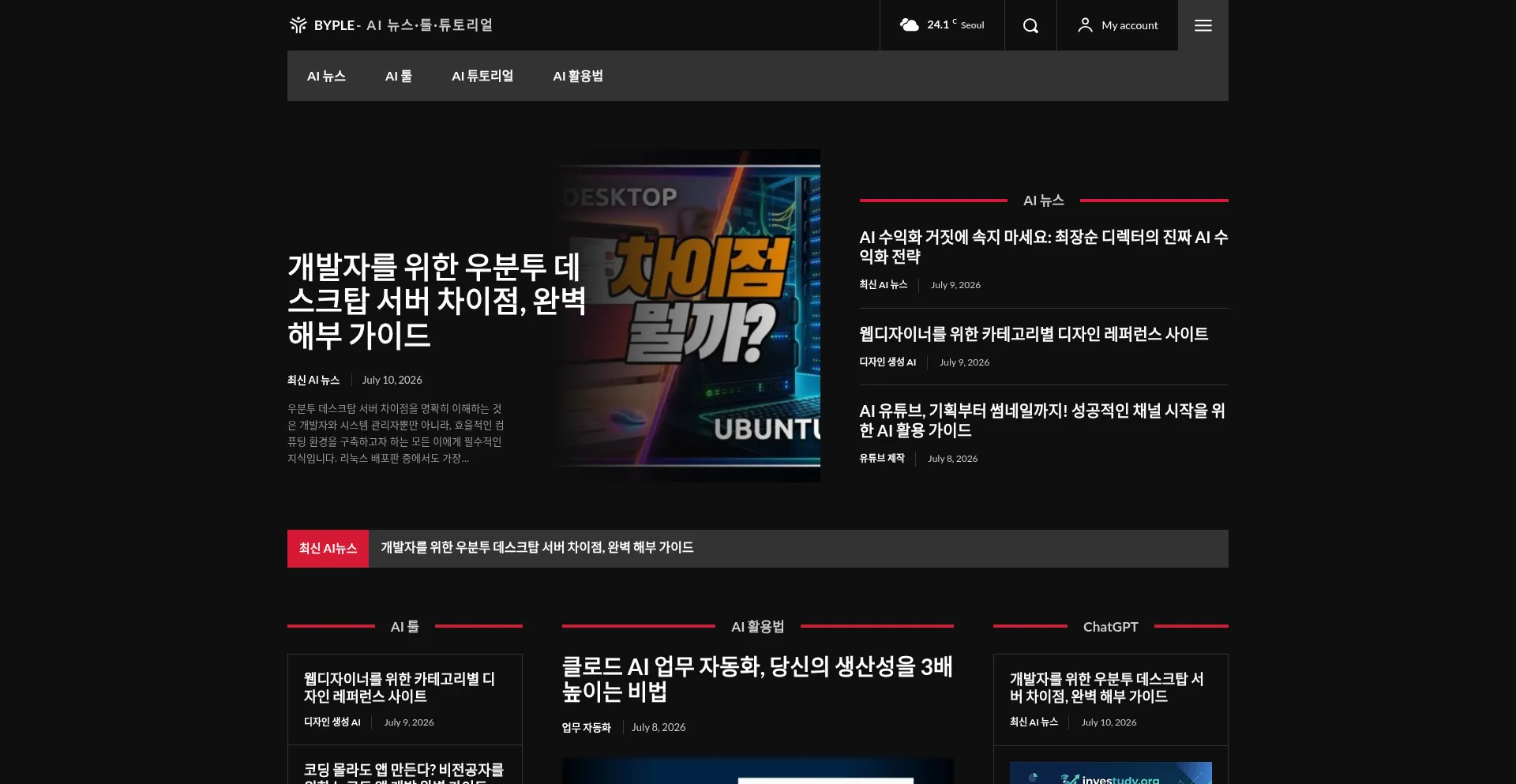1516x784 pixels.
Task: Click the 유튜브 제작 category tag
Action: point(882,458)
